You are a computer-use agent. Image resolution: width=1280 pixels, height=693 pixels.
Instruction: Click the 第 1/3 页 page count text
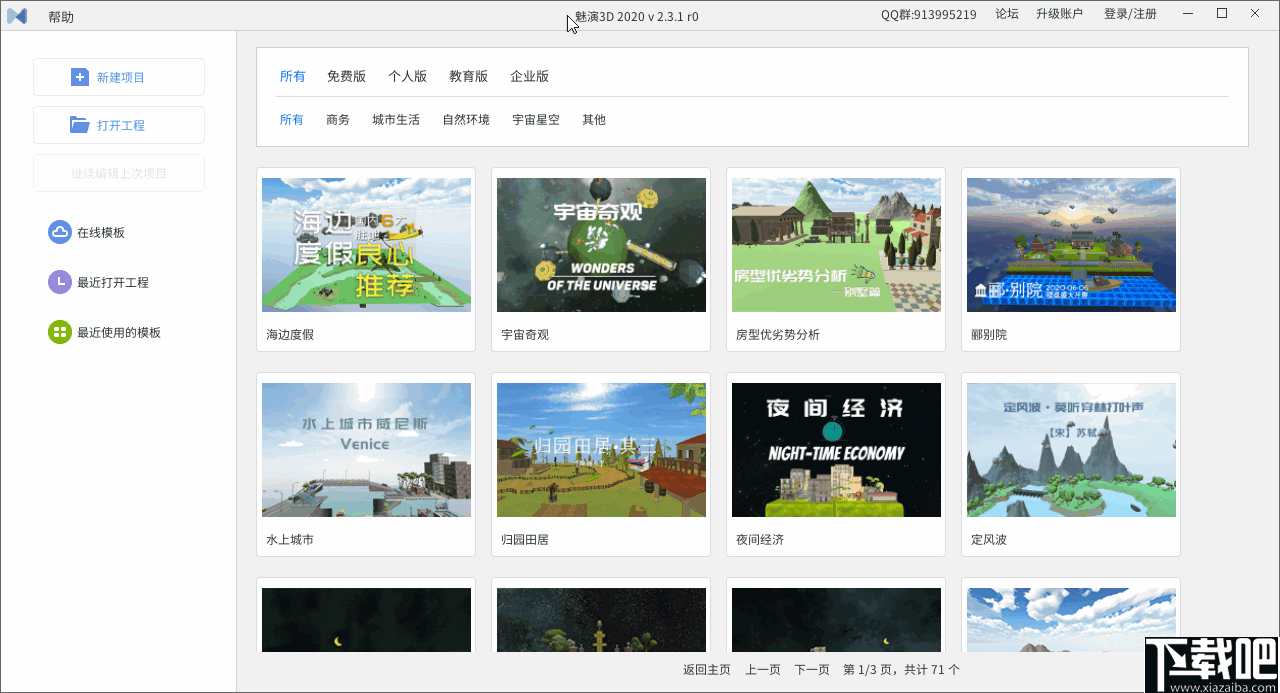pyautogui.click(x=902, y=670)
